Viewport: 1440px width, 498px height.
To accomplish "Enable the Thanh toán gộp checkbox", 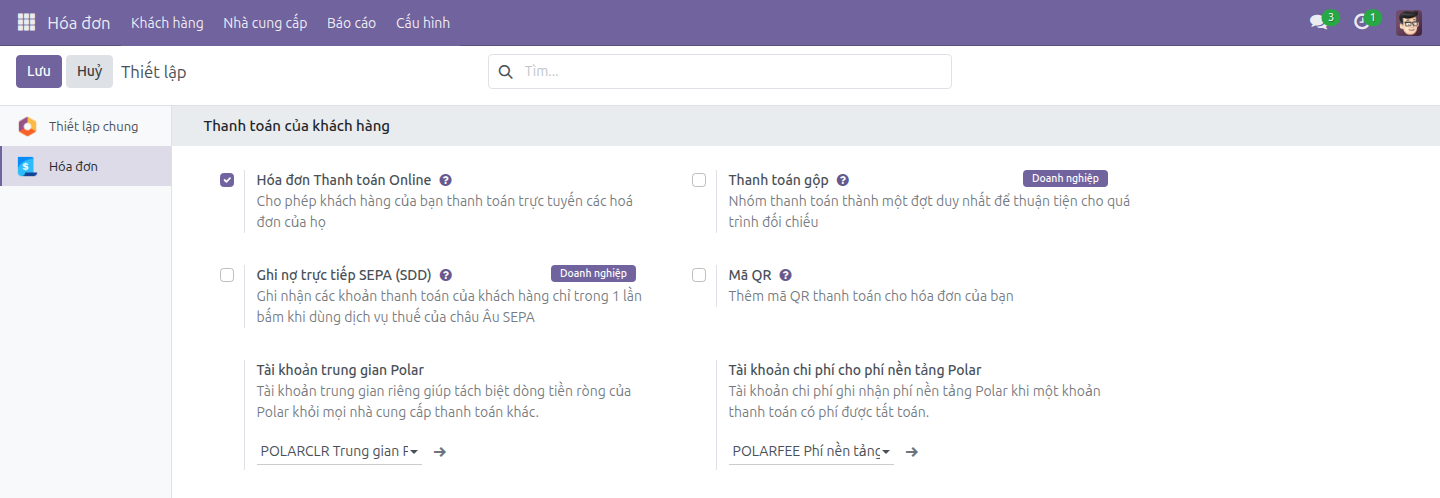I will [699, 180].
